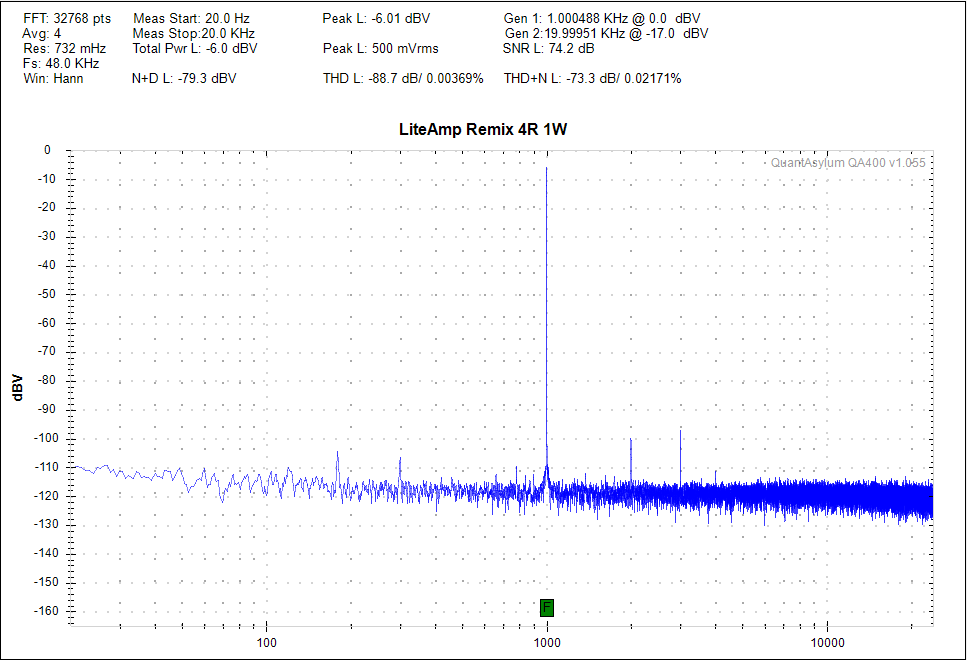Click the 'Peak L: -6.01 dBV' readout
Screen dimensions: 967x660
tap(376, 19)
